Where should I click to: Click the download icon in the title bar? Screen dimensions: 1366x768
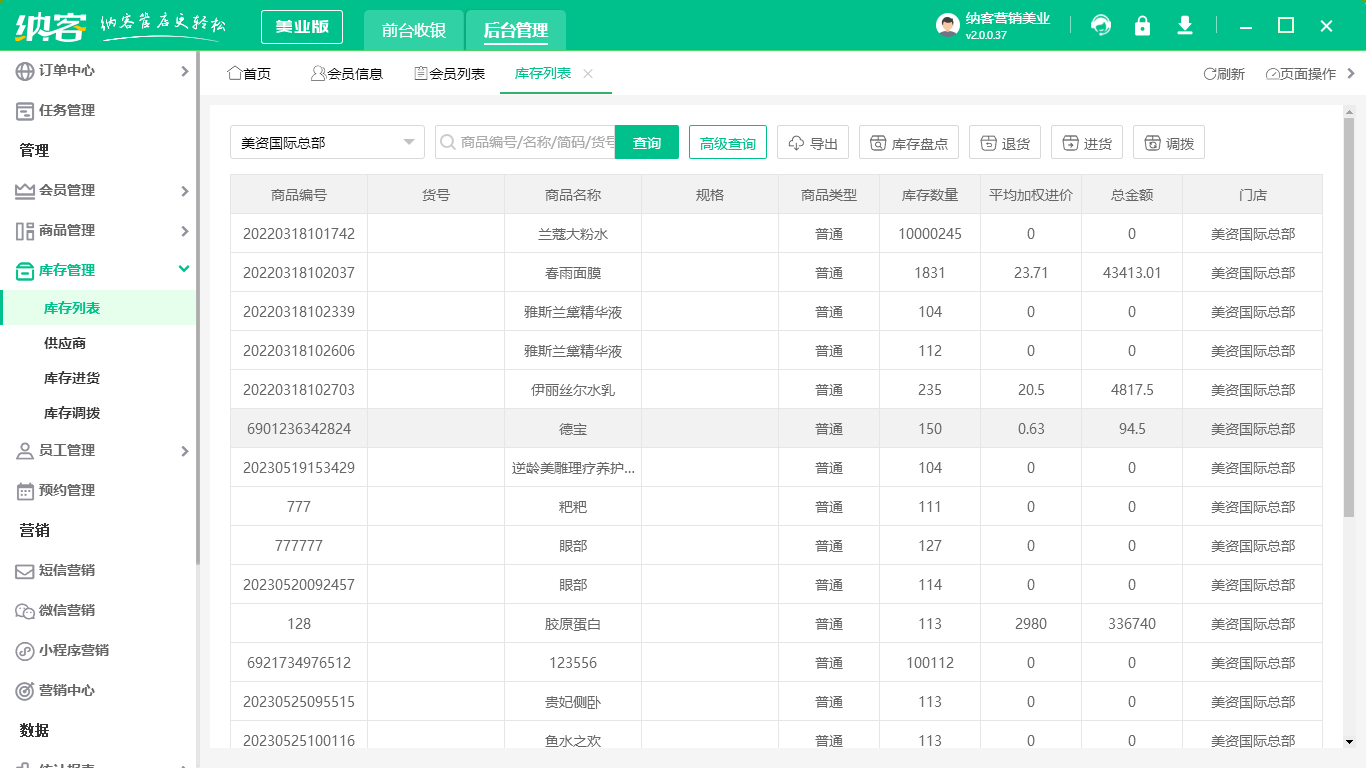pos(1184,25)
